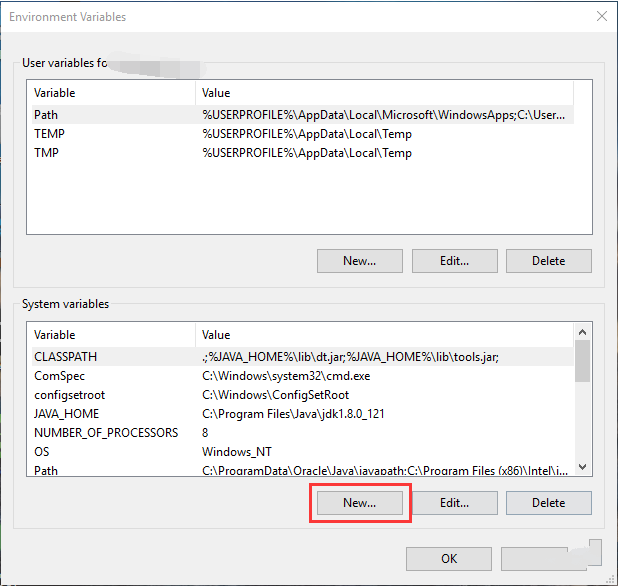Create a New system variable
Screen dimensions: 618x587
pos(359,503)
